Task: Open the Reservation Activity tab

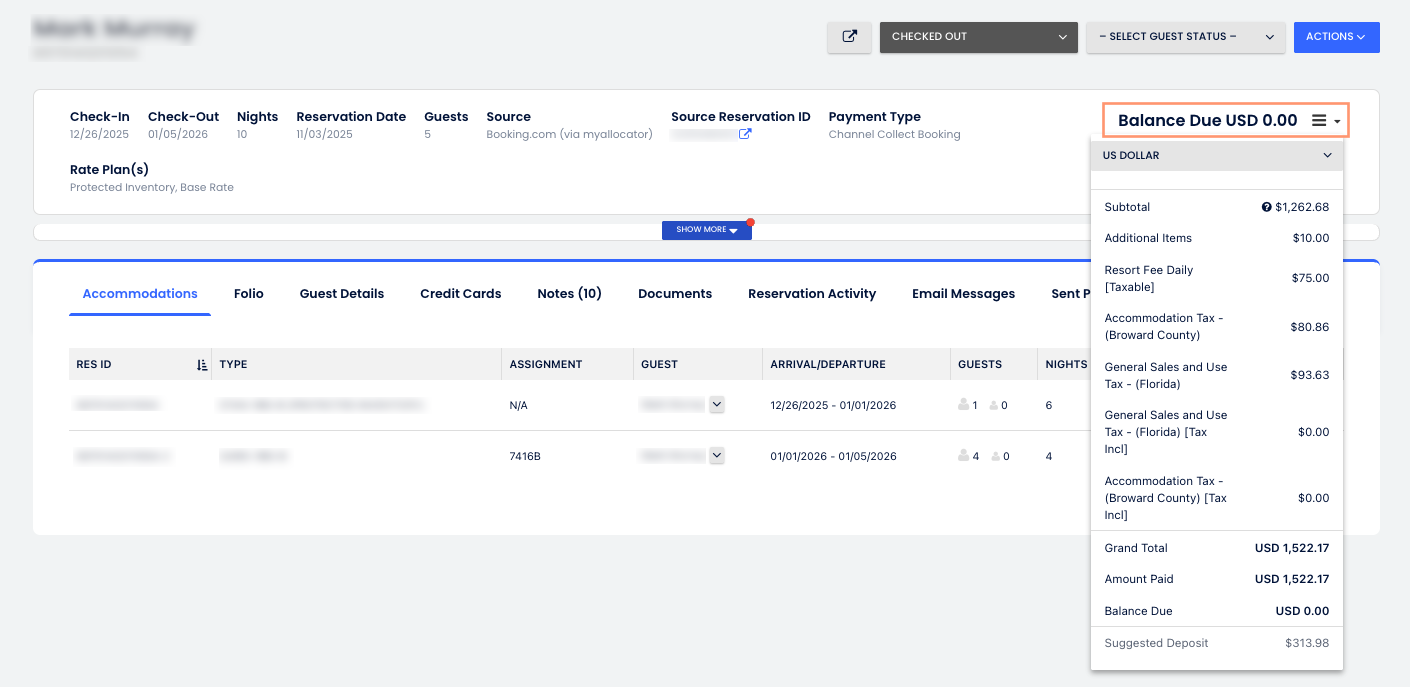Action: coord(812,294)
